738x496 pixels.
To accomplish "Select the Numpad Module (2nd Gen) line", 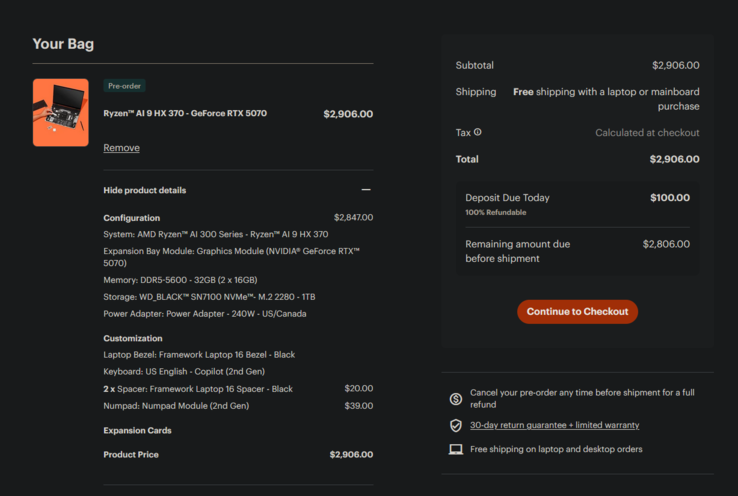I will point(176,406).
